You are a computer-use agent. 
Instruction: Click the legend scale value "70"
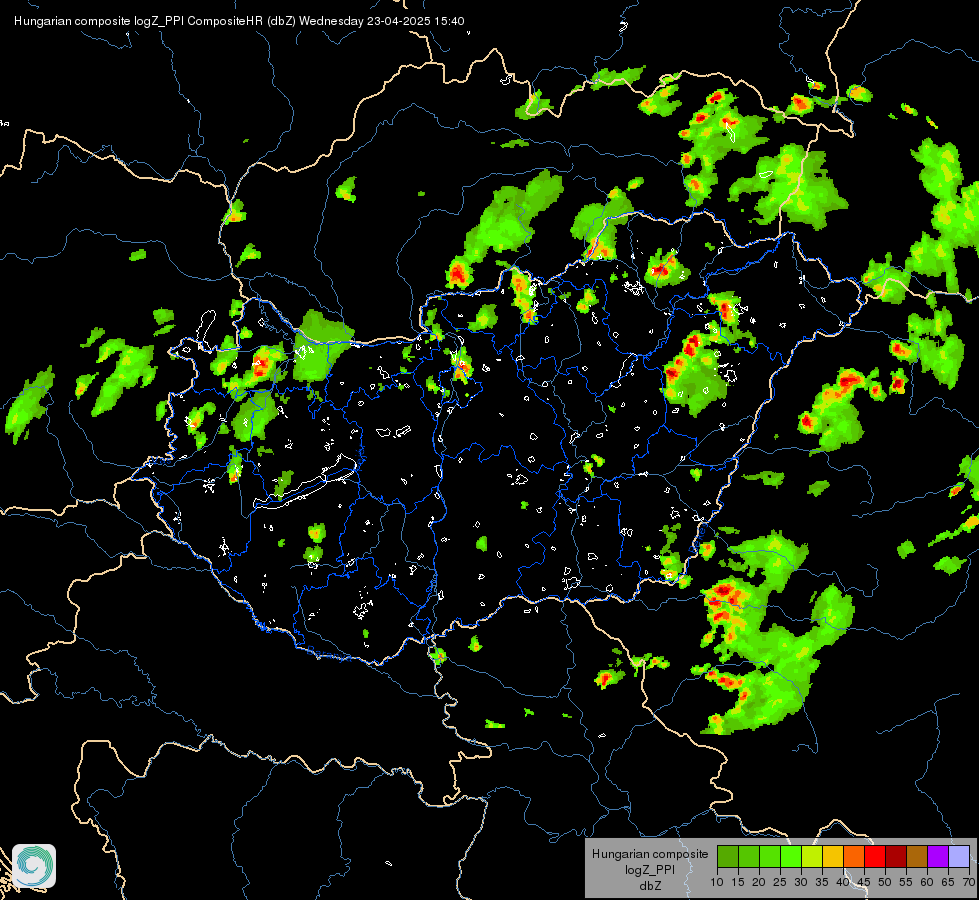pos(969,882)
